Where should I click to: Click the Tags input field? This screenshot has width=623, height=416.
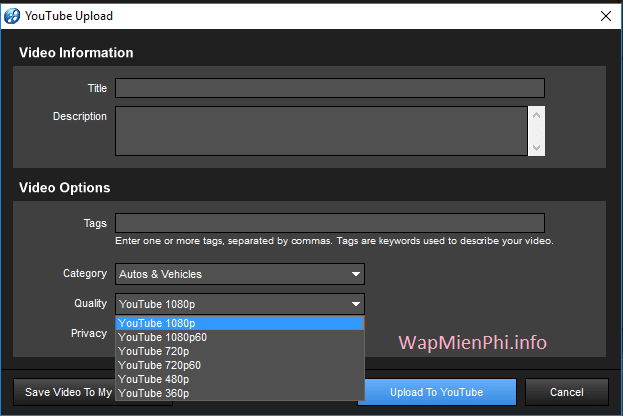coord(330,223)
